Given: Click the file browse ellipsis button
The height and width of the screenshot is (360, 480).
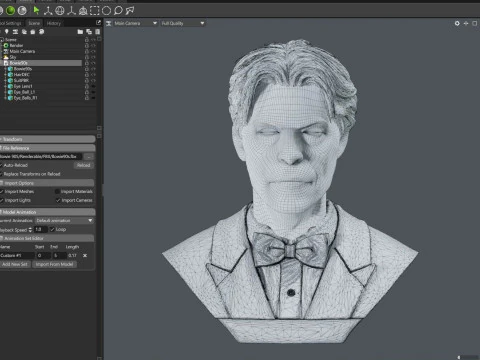Looking at the screenshot, I should (x=89, y=157).
